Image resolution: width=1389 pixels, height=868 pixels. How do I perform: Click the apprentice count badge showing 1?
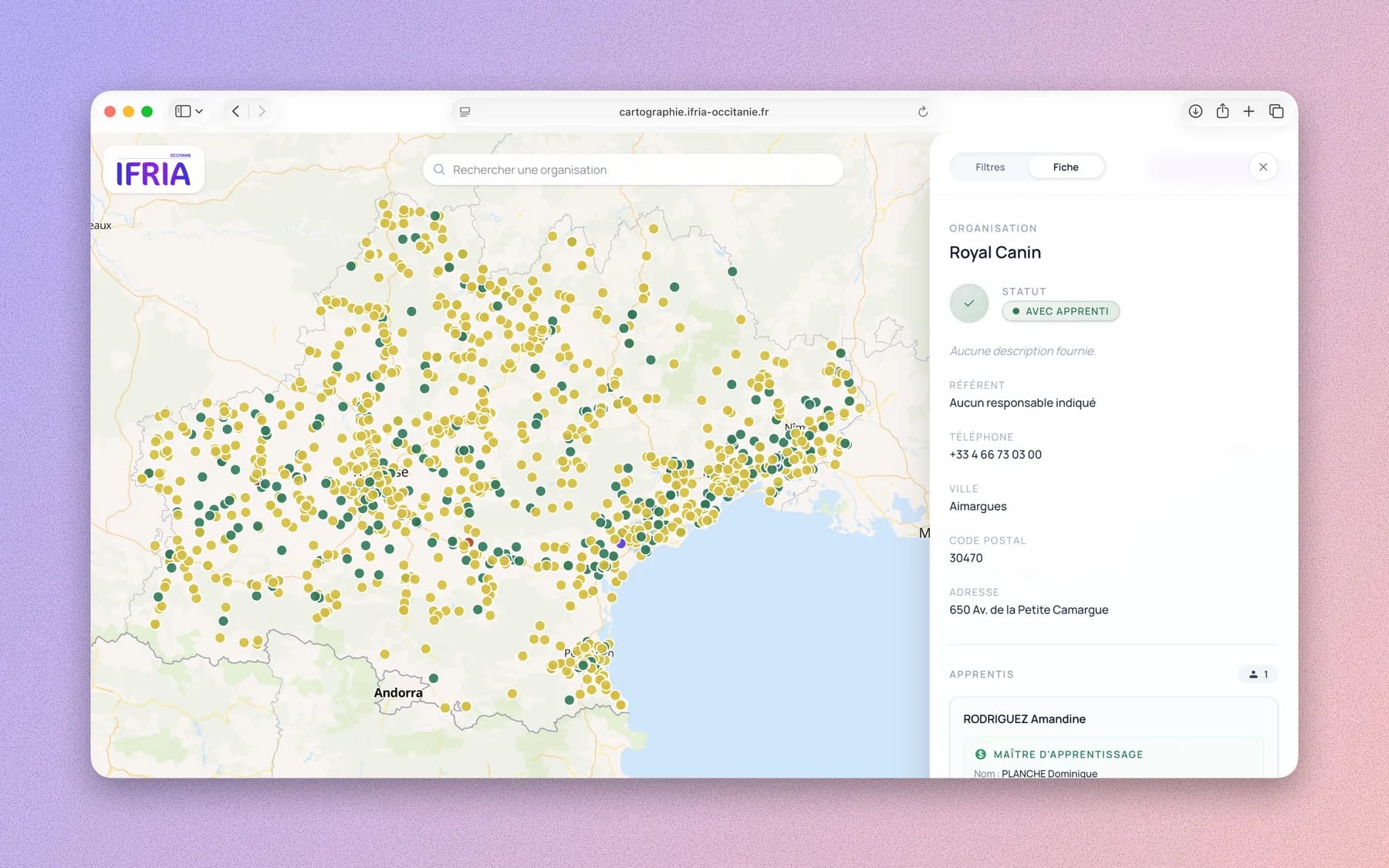(x=1258, y=674)
